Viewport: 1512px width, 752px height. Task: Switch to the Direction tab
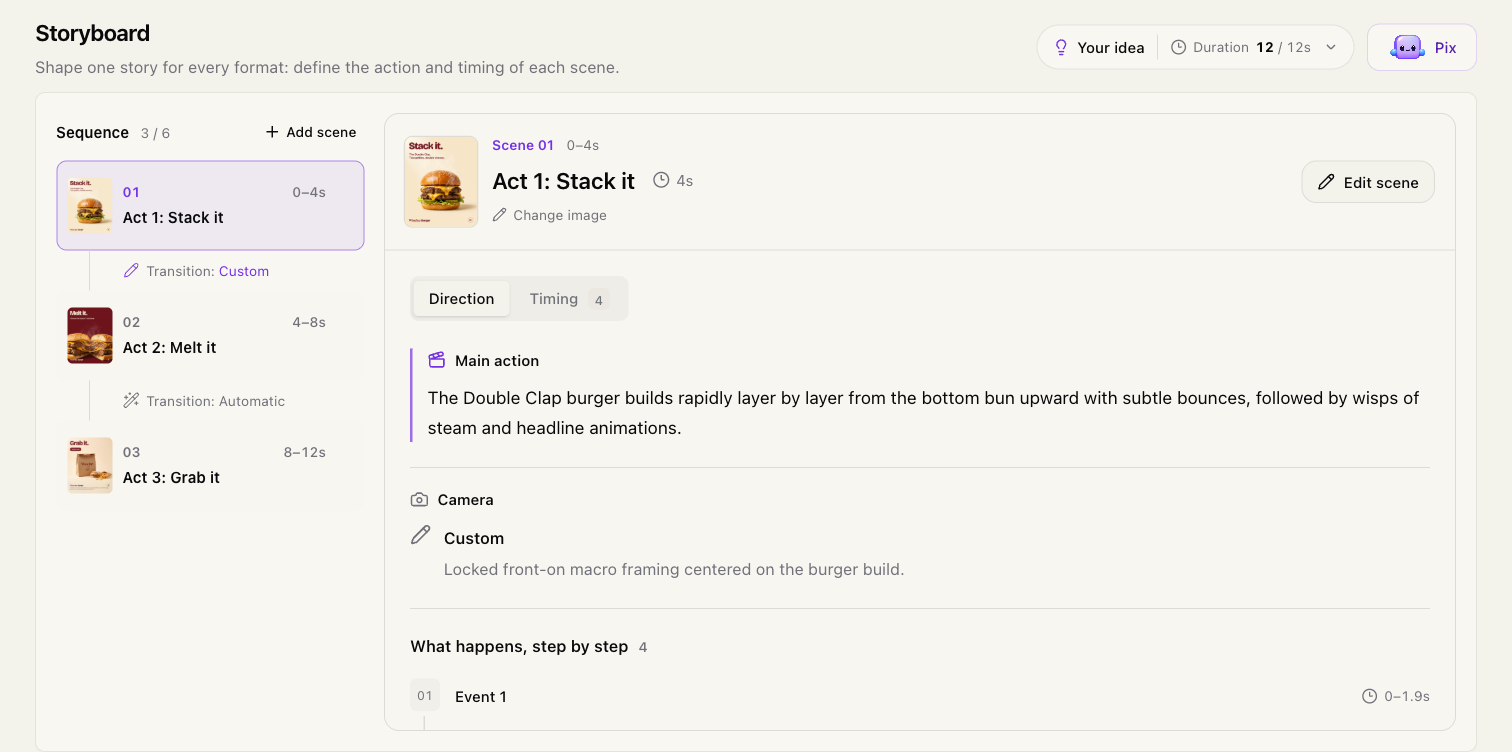coord(461,299)
